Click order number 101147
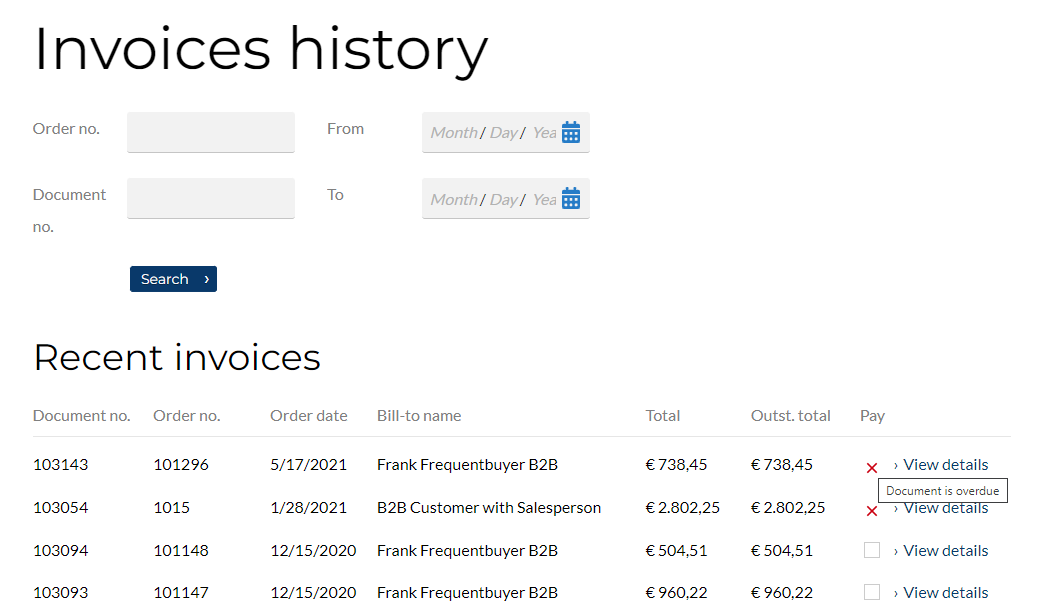Screen dimensions: 1045x614 click(181, 593)
